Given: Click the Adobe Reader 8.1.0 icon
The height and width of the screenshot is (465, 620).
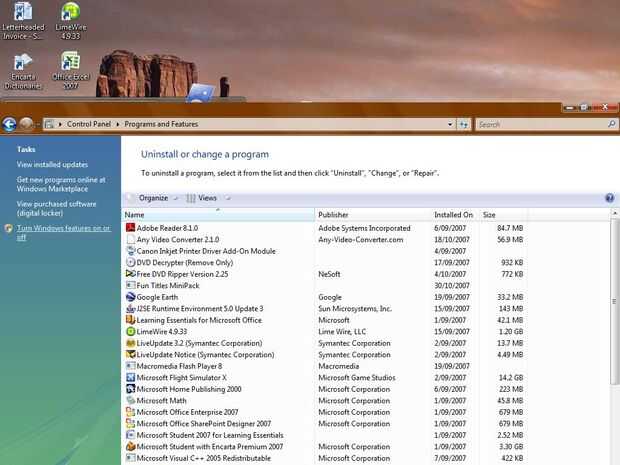Looking at the screenshot, I should [x=130, y=228].
